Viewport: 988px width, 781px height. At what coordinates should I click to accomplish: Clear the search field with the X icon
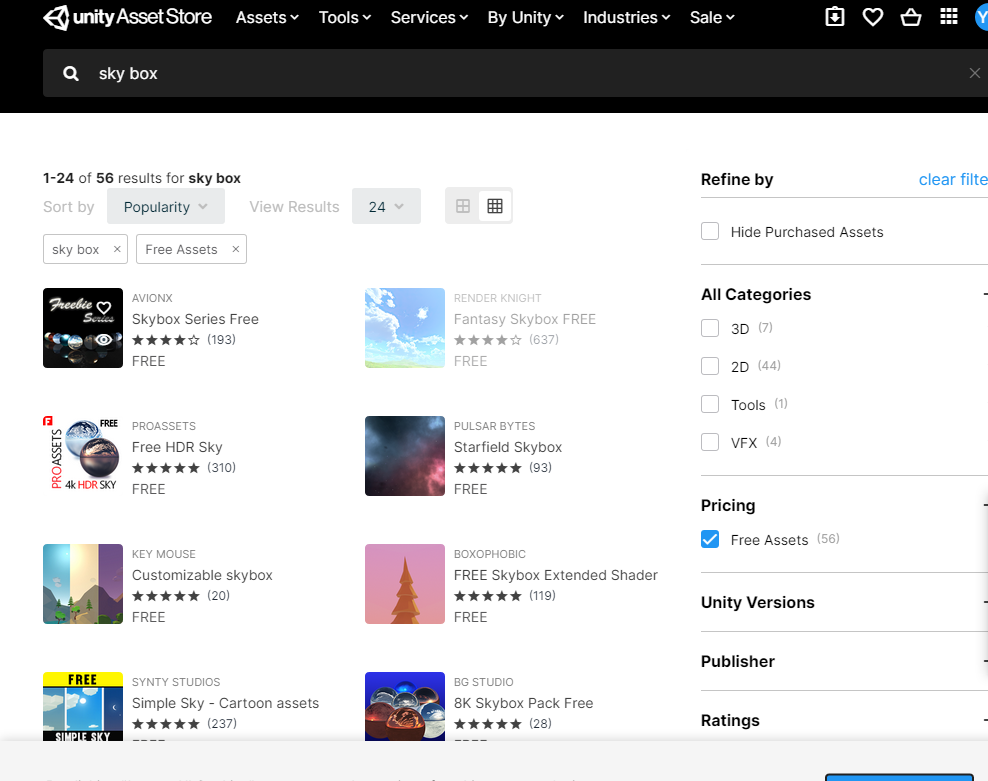point(975,73)
